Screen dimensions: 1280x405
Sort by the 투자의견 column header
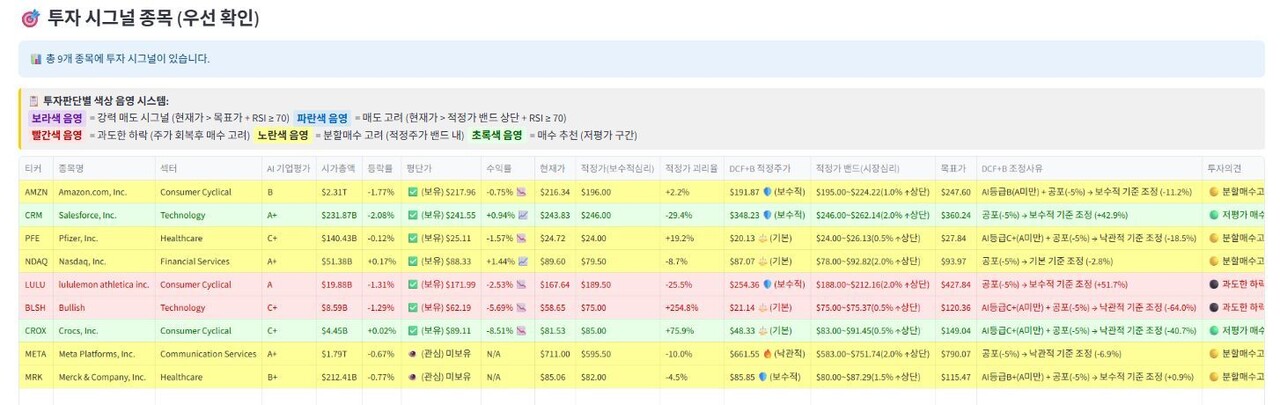pos(1234,168)
